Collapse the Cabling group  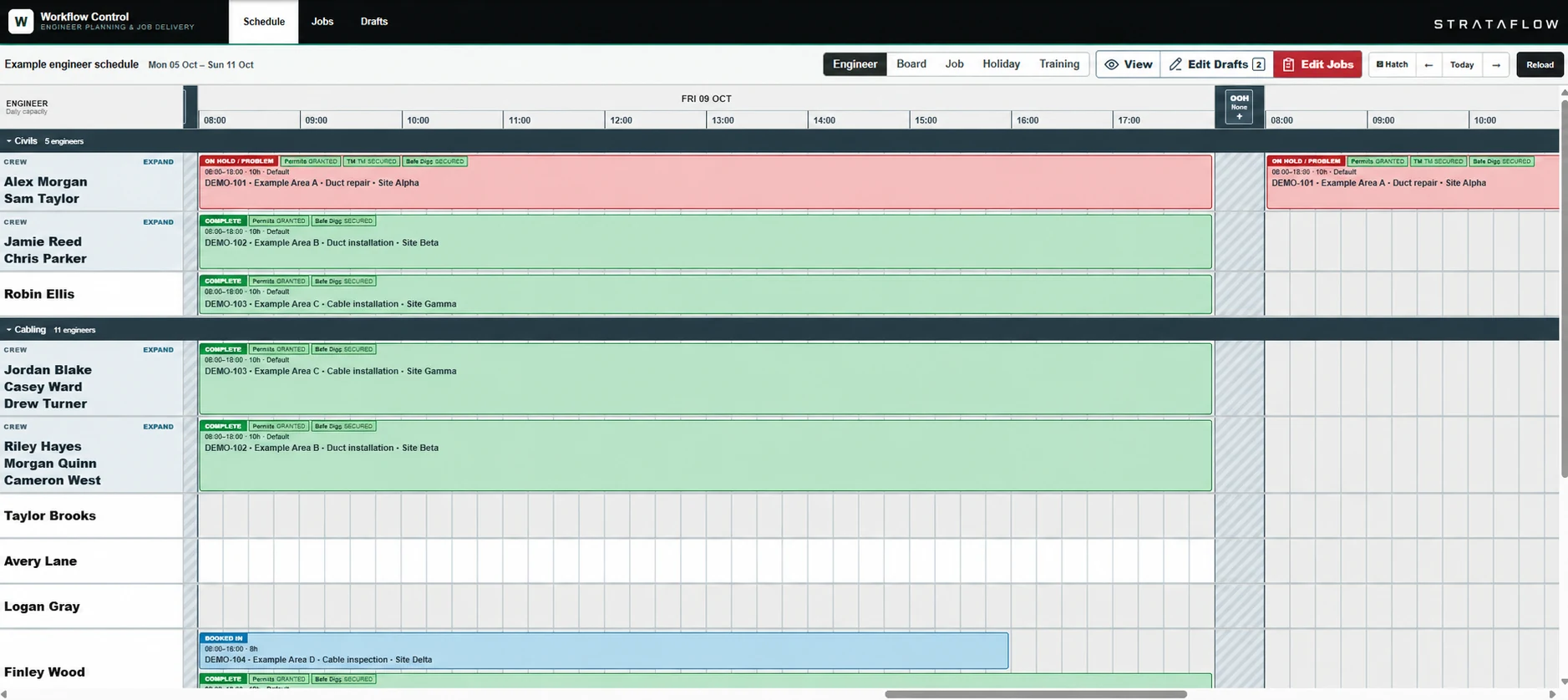pyautogui.click(x=9, y=330)
